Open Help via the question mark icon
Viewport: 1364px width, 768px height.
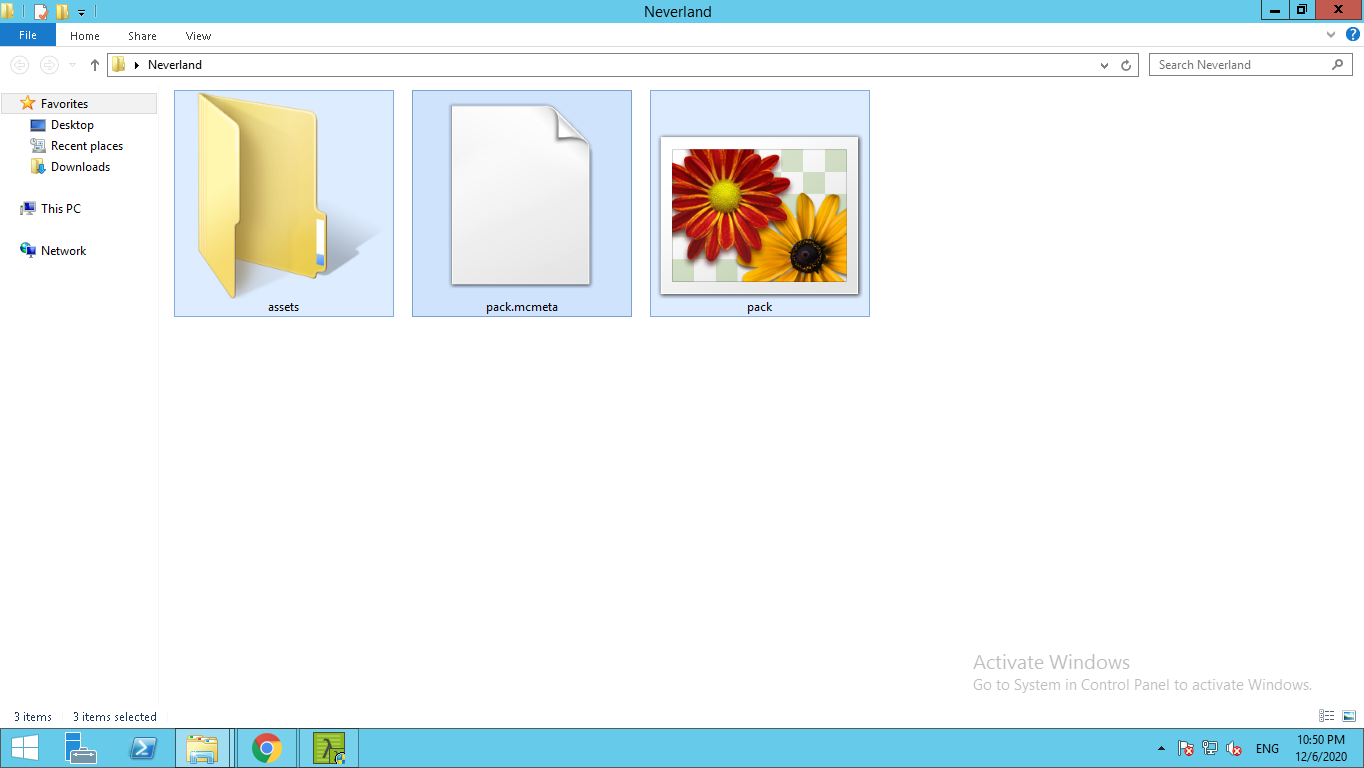pos(1353,34)
